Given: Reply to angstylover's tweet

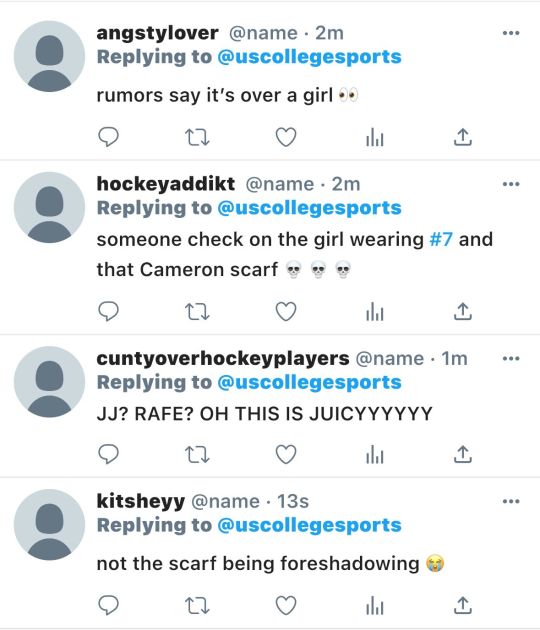Looking at the screenshot, I should coord(108,137).
